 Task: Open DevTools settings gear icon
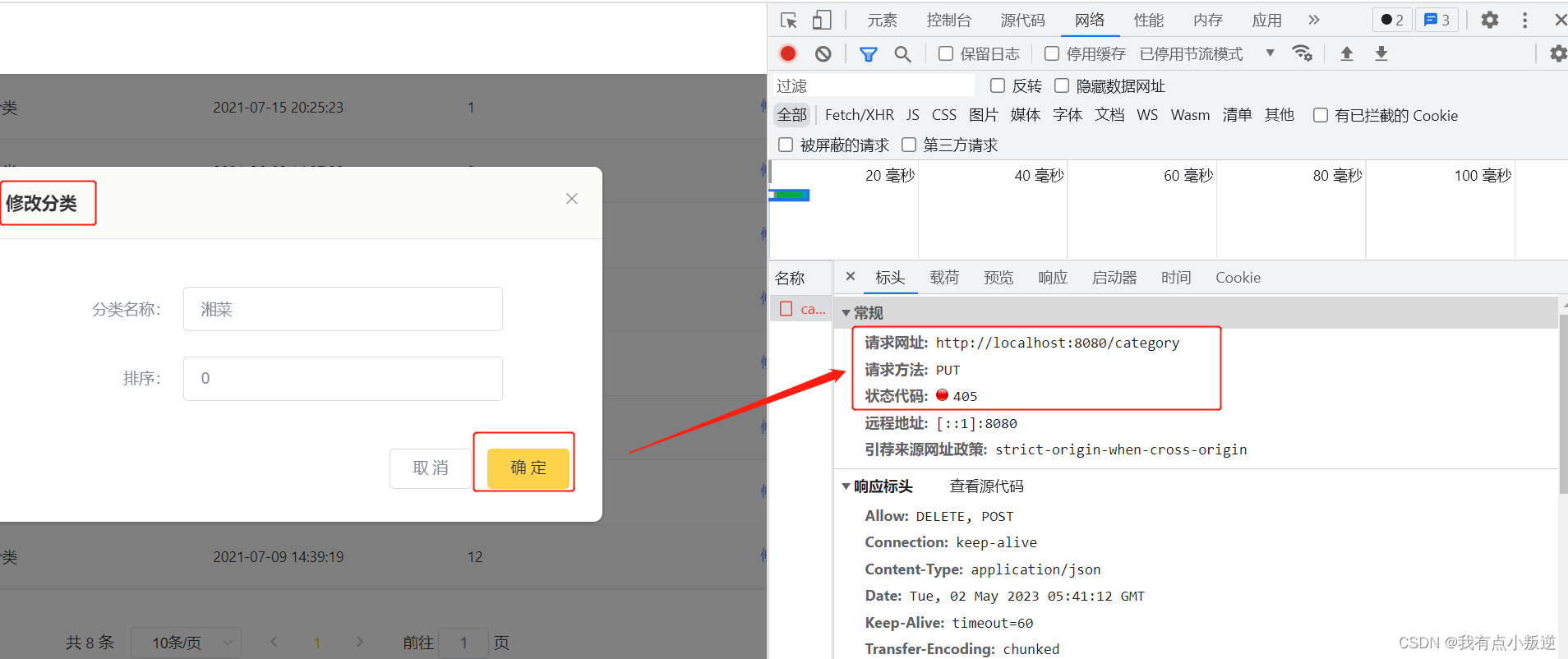[x=1490, y=20]
